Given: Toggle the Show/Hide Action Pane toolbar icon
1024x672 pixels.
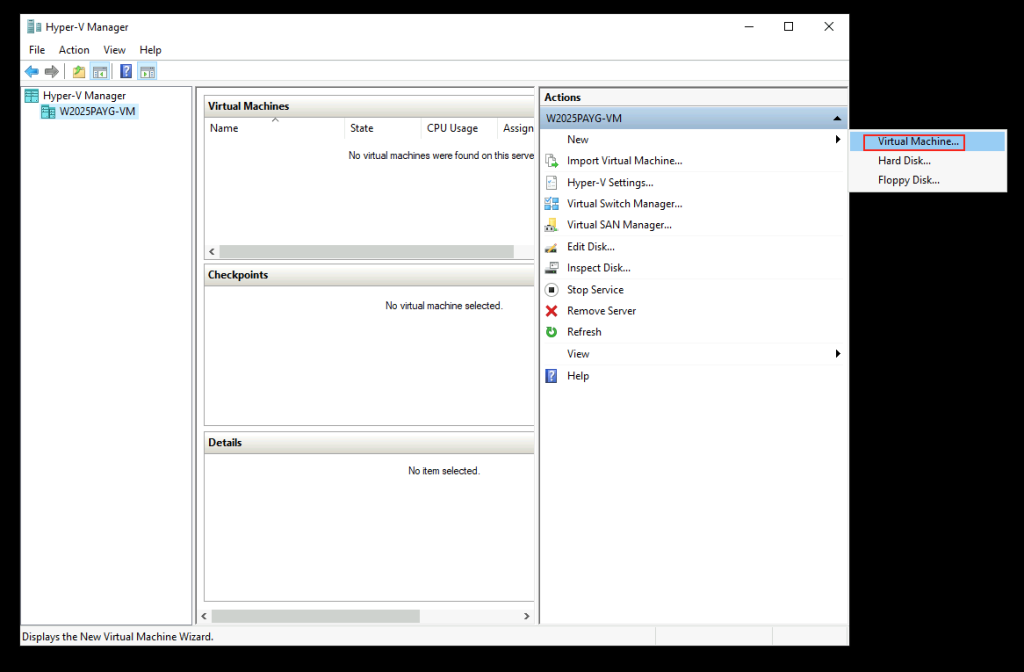Looking at the screenshot, I should (x=148, y=71).
